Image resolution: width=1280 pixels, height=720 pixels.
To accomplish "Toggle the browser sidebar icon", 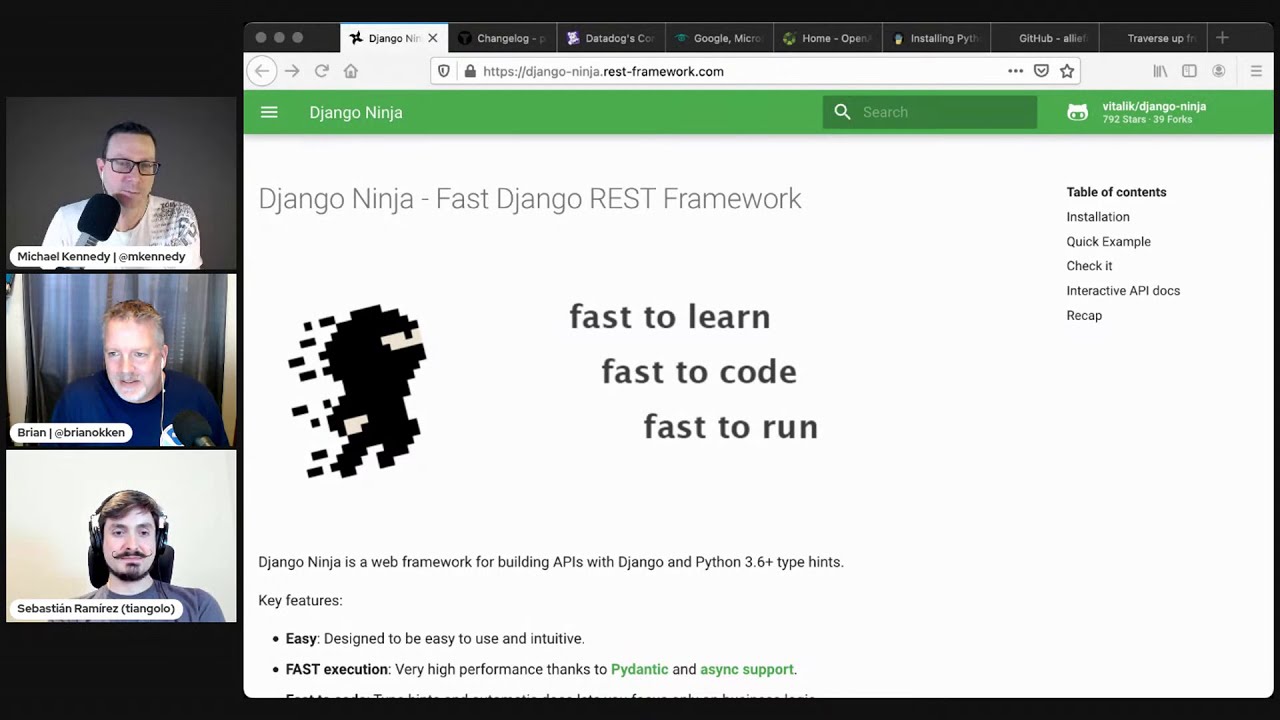I will [x=1189, y=71].
